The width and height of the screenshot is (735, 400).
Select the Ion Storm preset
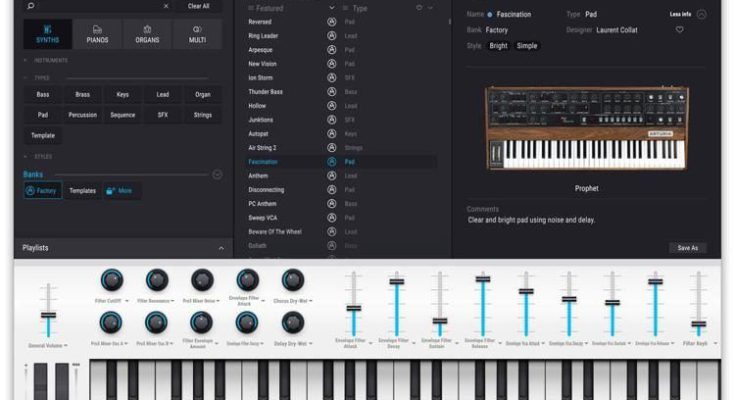(262, 77)
